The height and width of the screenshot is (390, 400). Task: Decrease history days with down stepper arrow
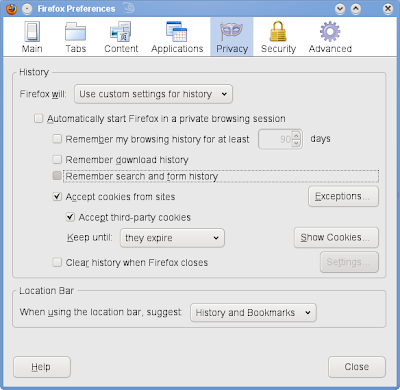(296, 143)
